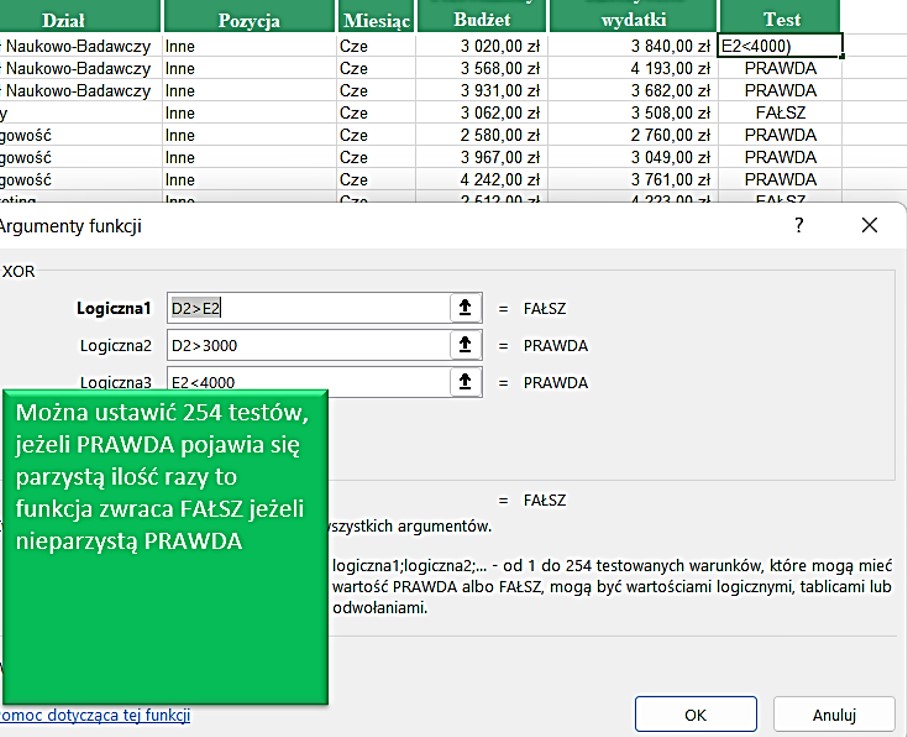Select the expenses cell 3 682,00 zł
This screenshot has width=907, height=737.
coord(632,90)
